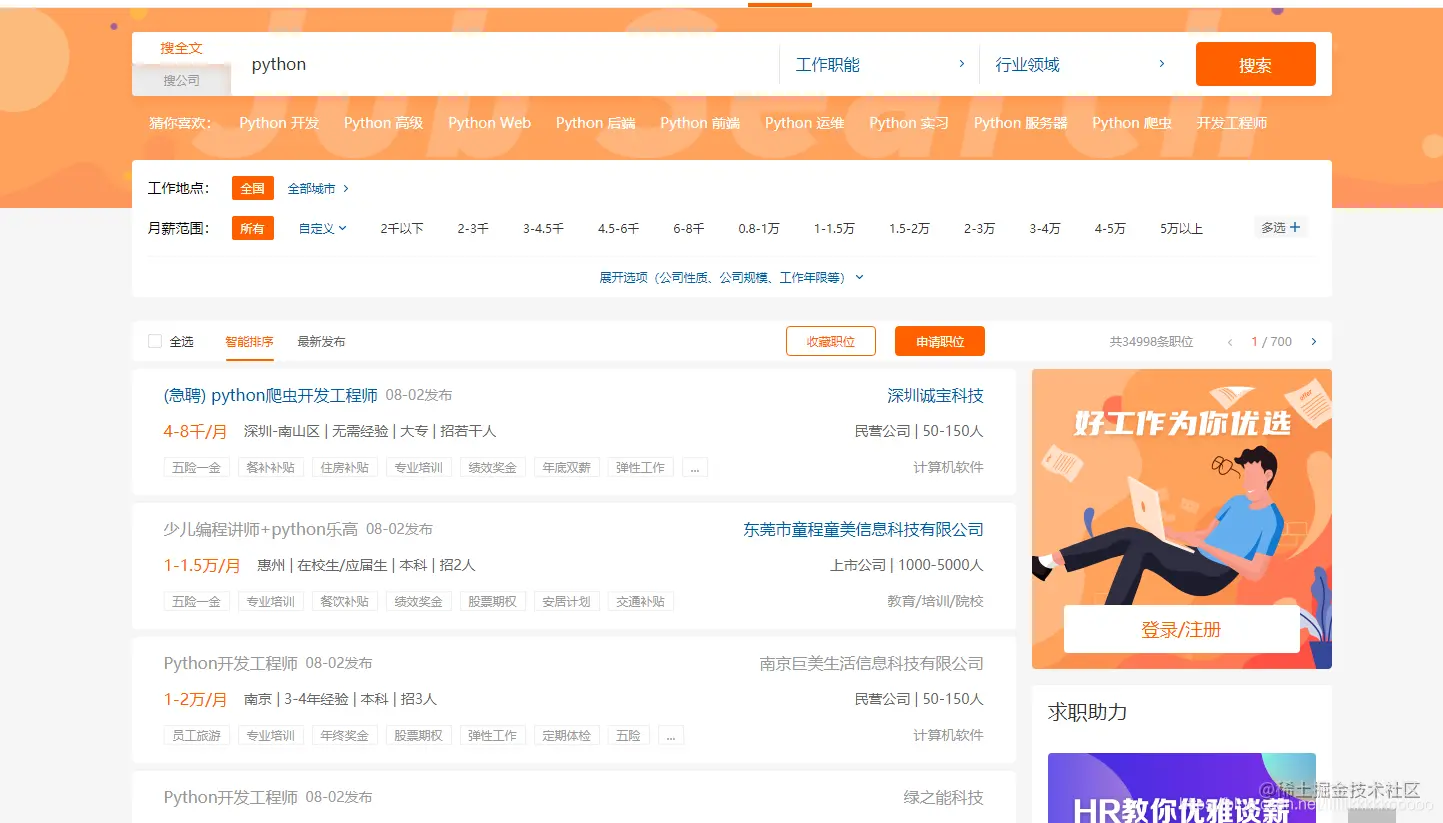The height and width of the screenshot is (823, 1443).
Task: Filter salary by 2-3千
Action: (x=473, y=228)
